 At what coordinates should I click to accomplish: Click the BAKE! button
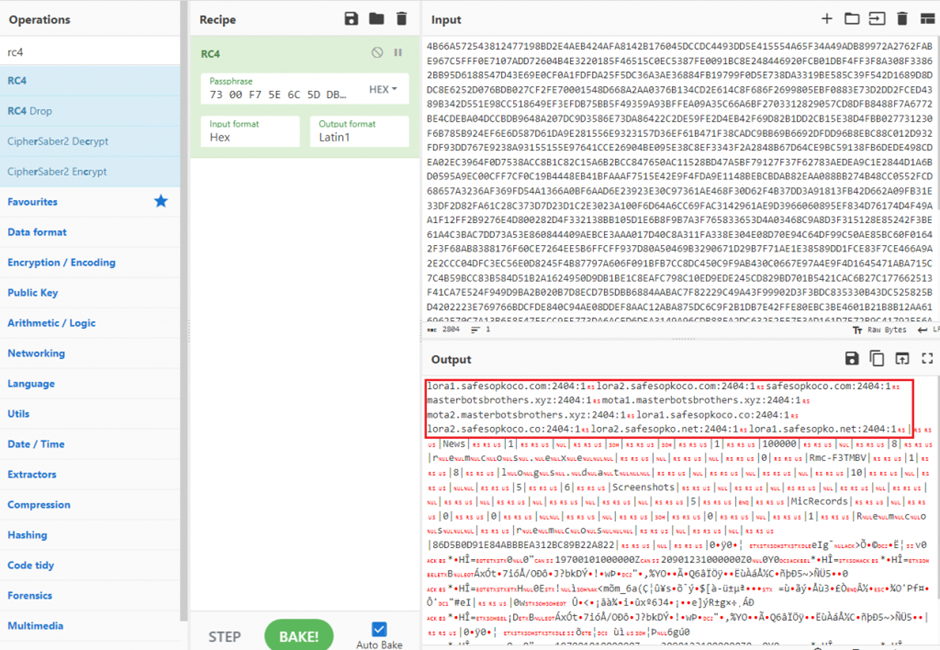[299, 636]
